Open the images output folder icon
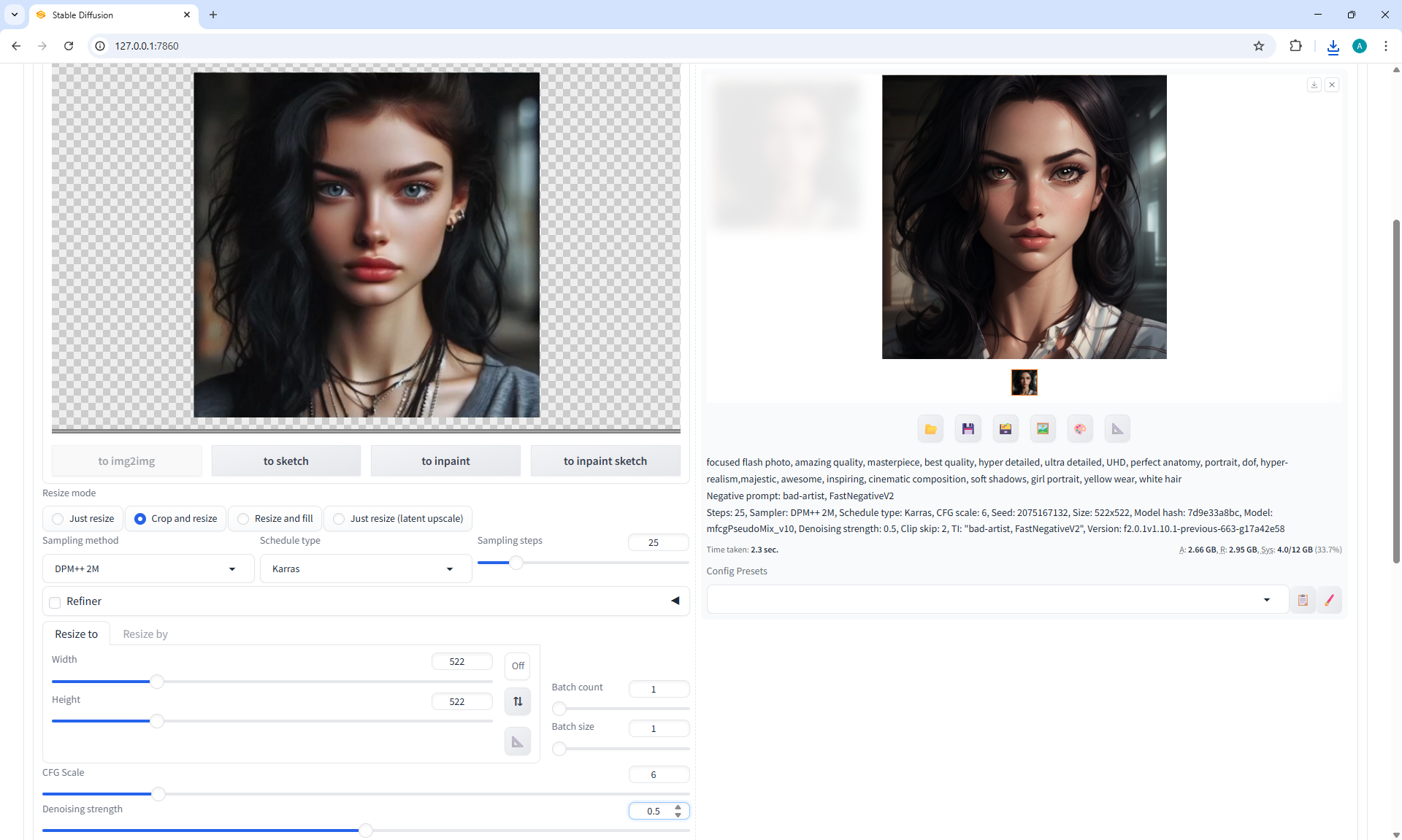The height and width of the screenshot is (840, 1402). pyautogui.click(x=930, y=429)
